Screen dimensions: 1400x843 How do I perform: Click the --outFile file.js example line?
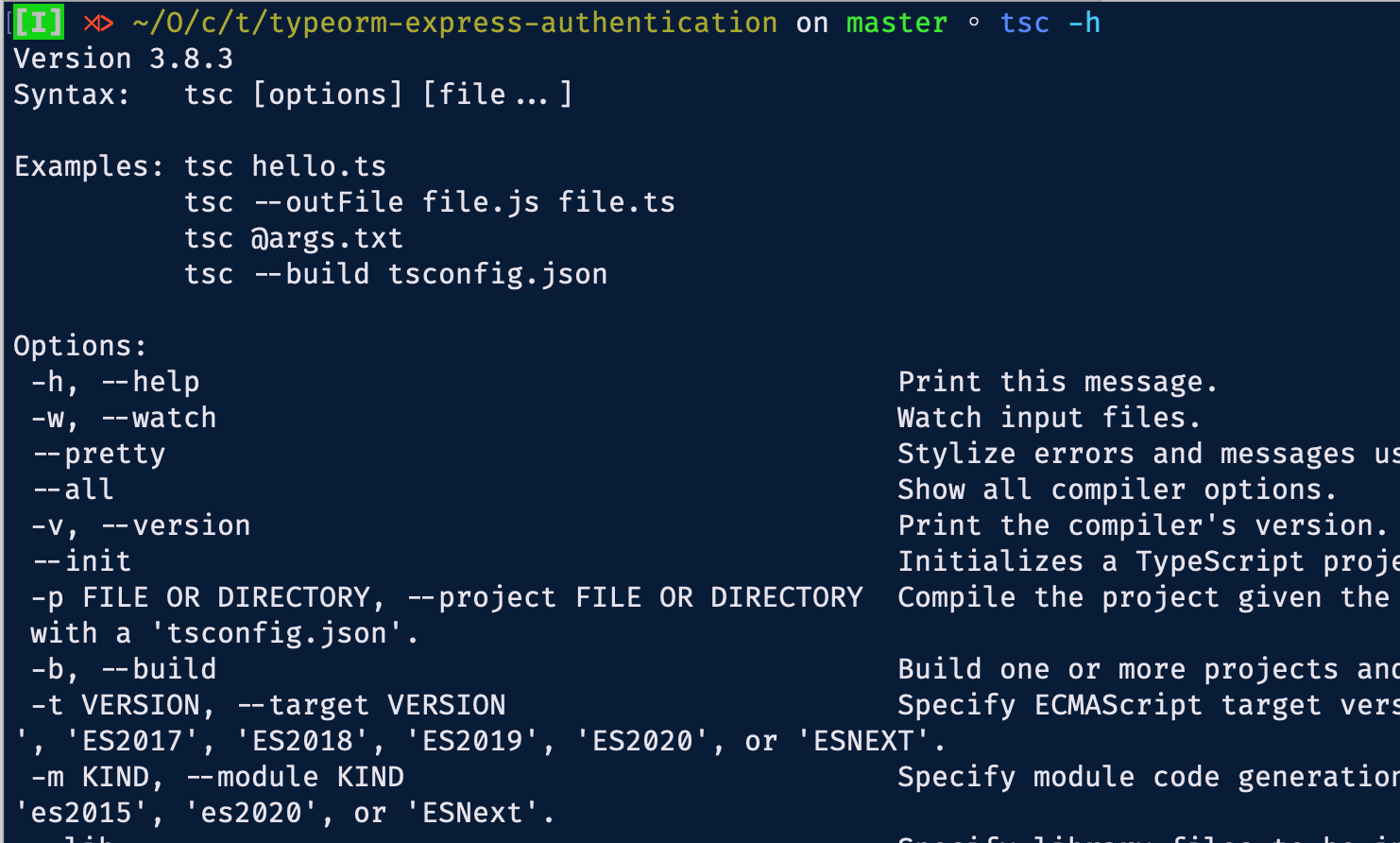tap(430, 202)
